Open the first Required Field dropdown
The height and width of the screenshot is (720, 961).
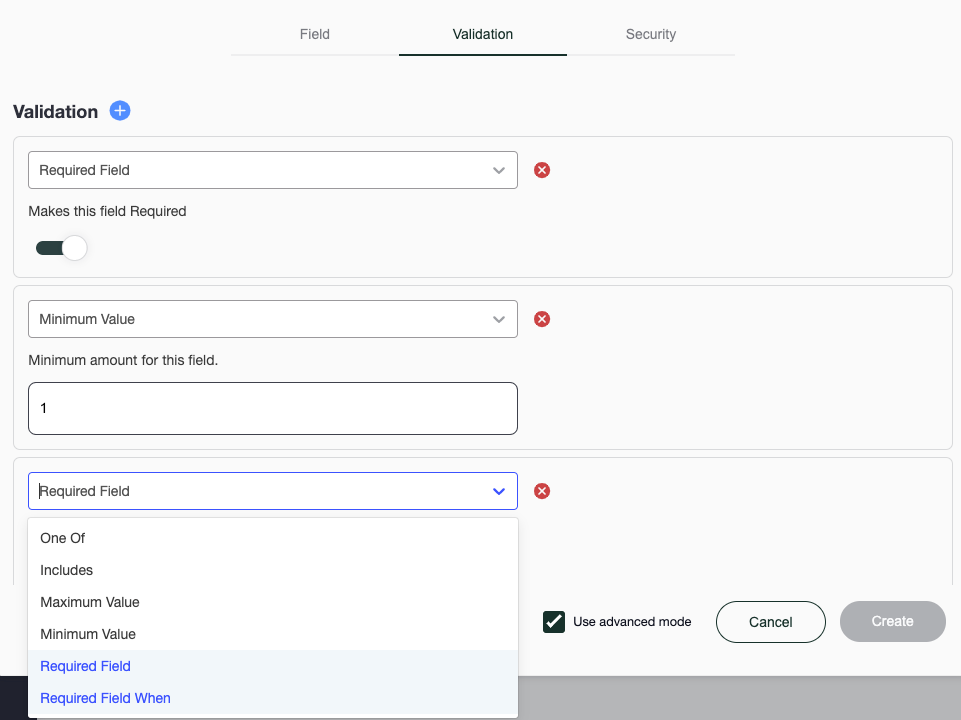(x=273, y=170)
